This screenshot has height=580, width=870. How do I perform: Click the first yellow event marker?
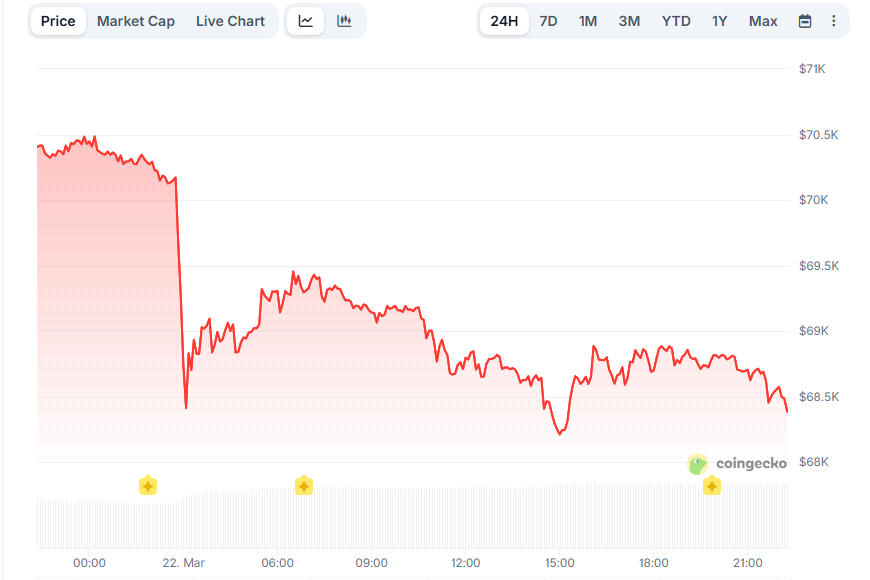coord(148,486)
